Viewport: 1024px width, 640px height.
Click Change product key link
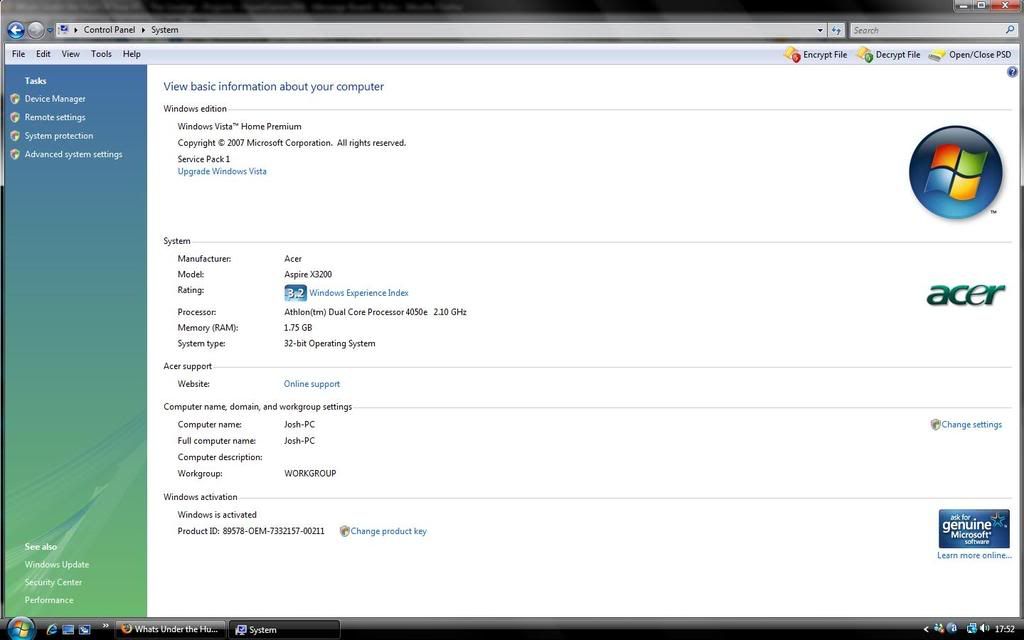pos(389,531)
